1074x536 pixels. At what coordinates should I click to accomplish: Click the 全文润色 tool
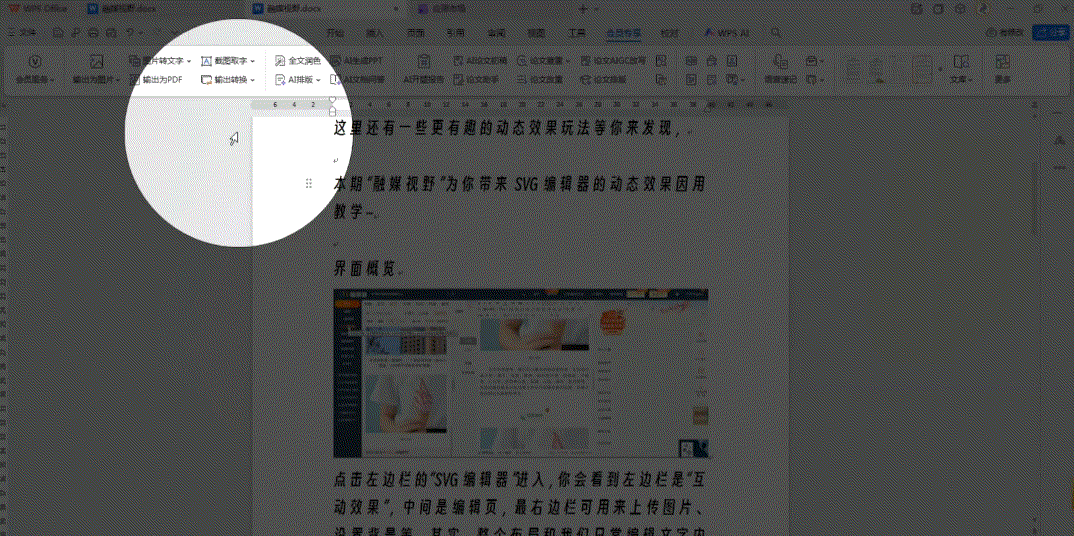click(x=298, y=61)
